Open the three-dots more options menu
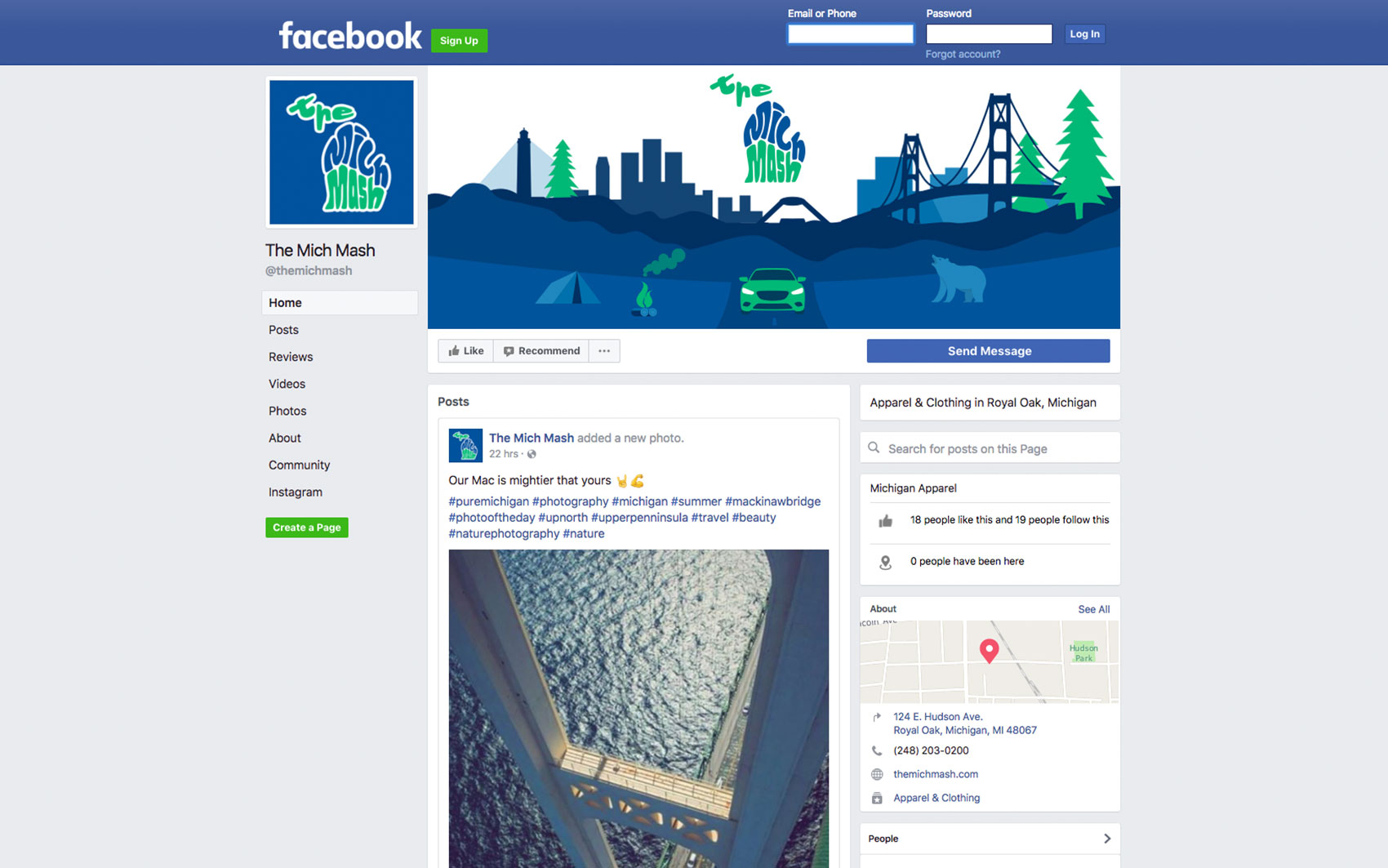This screenshot has width=1388, height=868. (x=604, y=351)
